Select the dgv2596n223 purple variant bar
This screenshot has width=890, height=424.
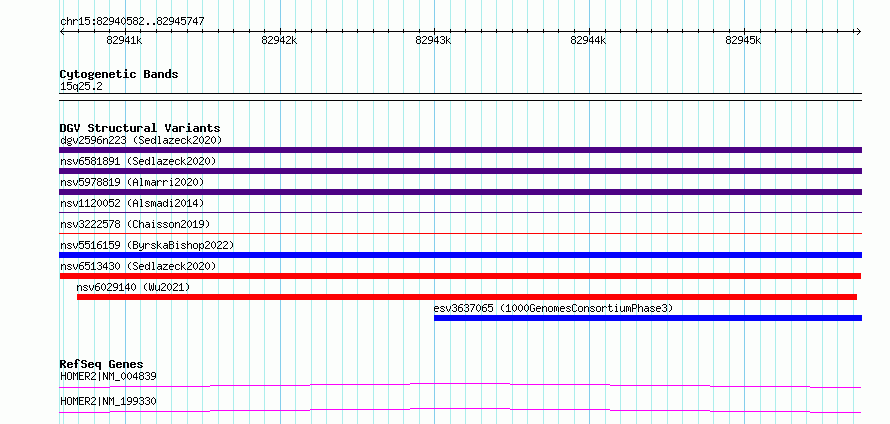[460, 150]
